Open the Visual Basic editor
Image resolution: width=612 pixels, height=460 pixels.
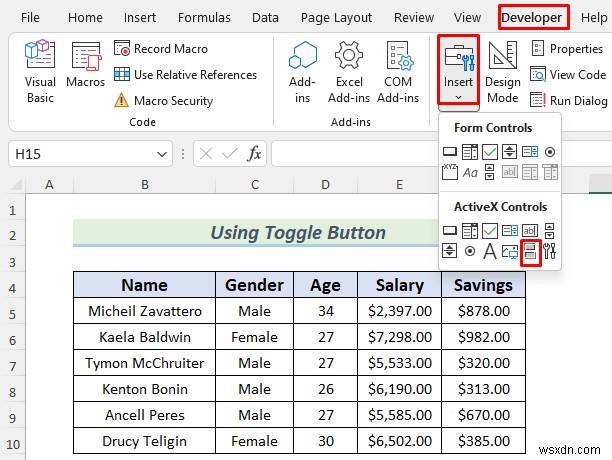(x=40, y=71)
